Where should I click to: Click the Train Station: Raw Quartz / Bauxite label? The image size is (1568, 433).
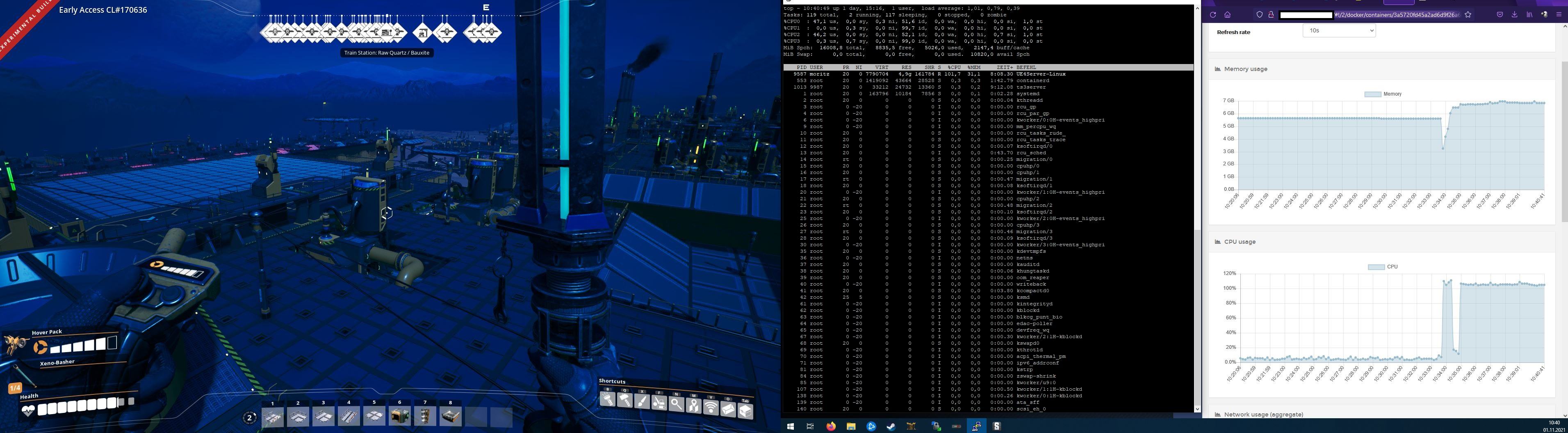pyautogui.click(x=387, y=53)
